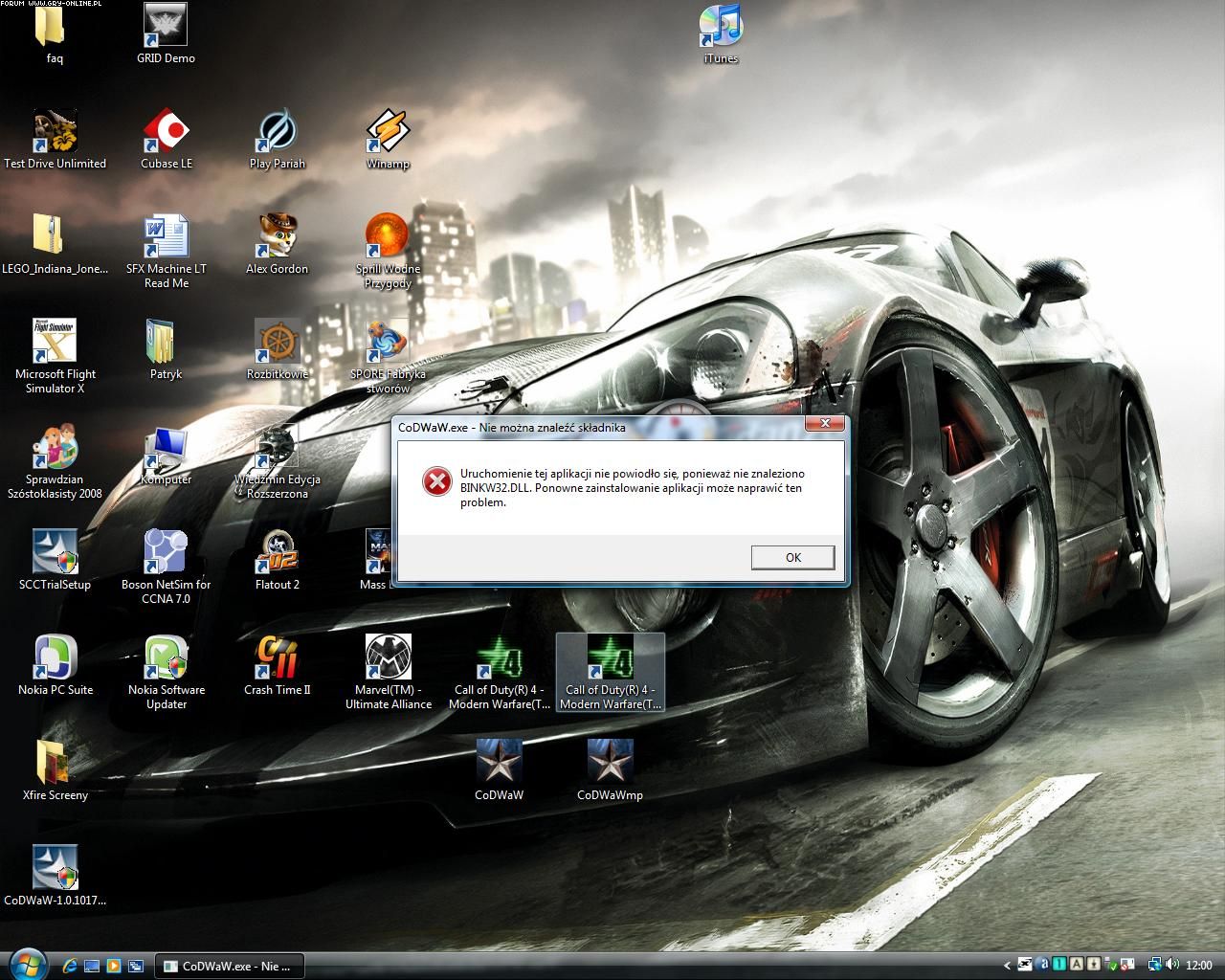Viewport: 1225px width, 980px height.
Task: Open the Windows Start menu orb
Action: click(26, 963)
